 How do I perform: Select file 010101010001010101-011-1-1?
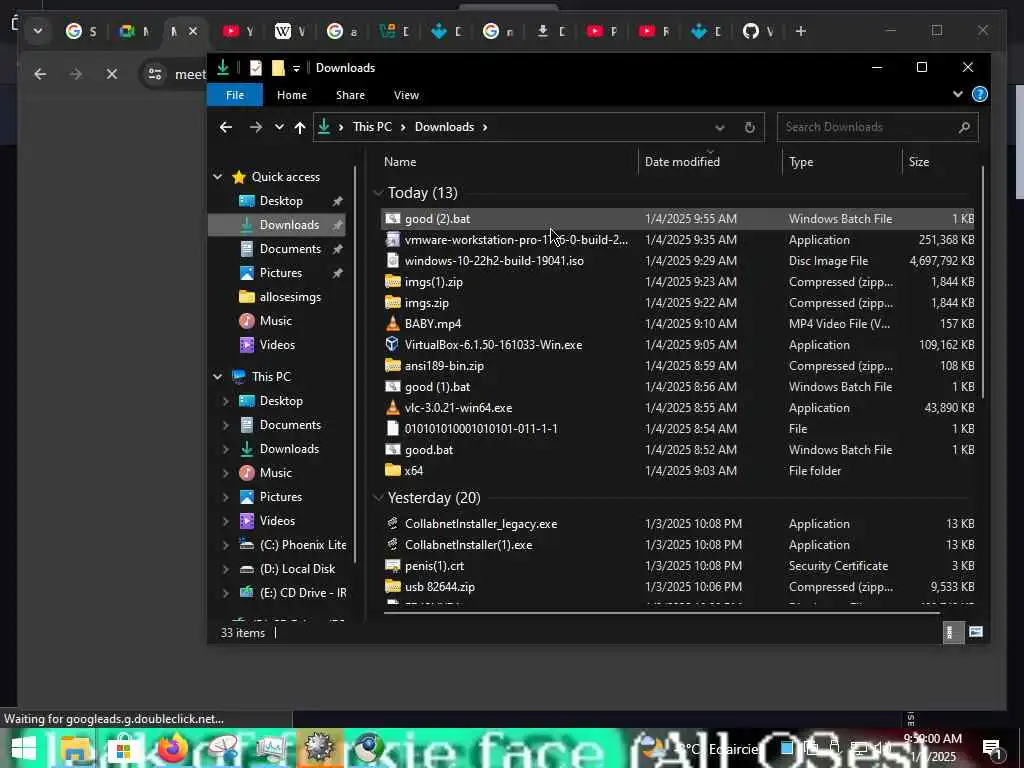pyautogui.click(x=481, y=428)
